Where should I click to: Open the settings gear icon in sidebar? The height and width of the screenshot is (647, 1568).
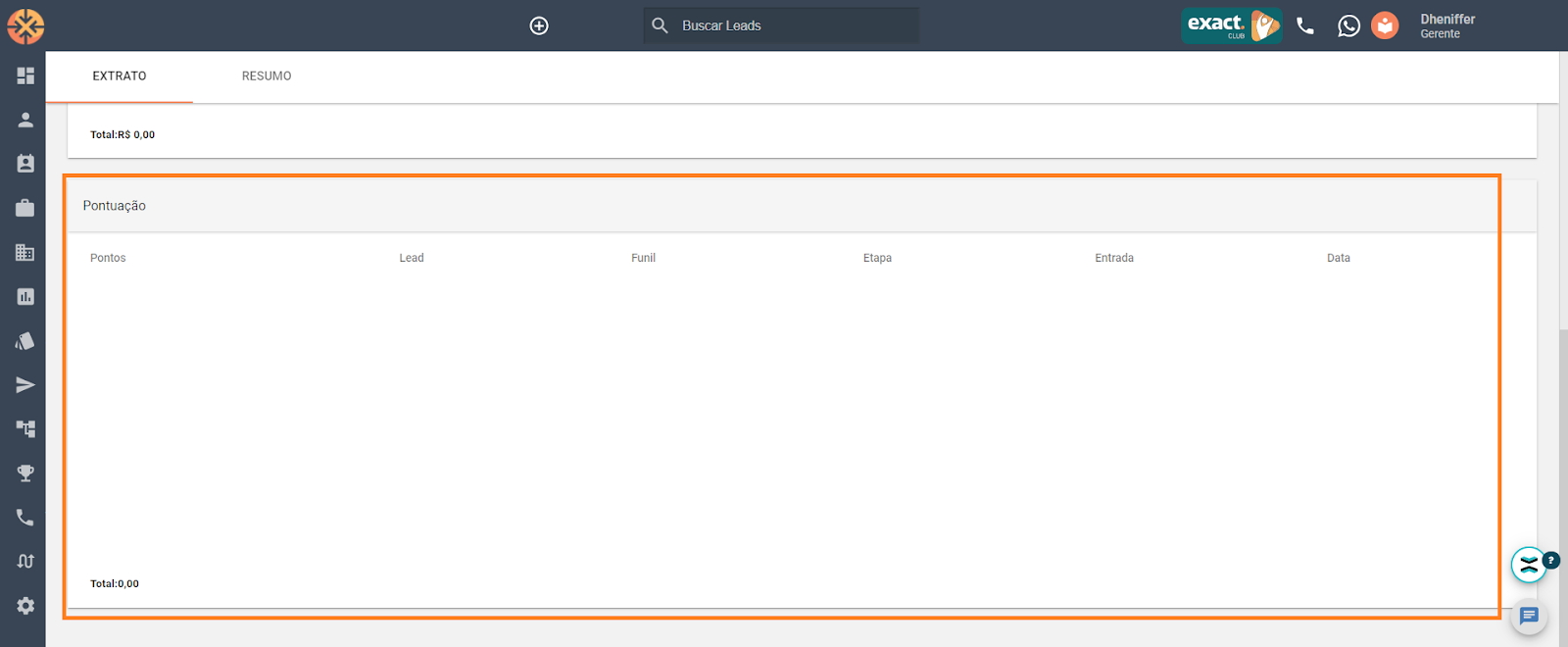coord(25,606)
